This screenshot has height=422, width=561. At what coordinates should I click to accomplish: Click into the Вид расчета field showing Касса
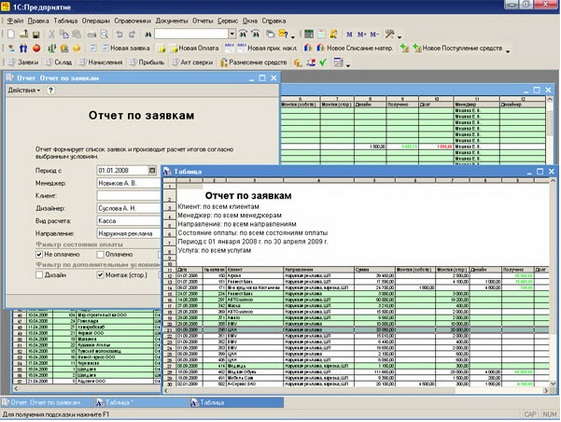pyautogui.click(x=129, y=221)
